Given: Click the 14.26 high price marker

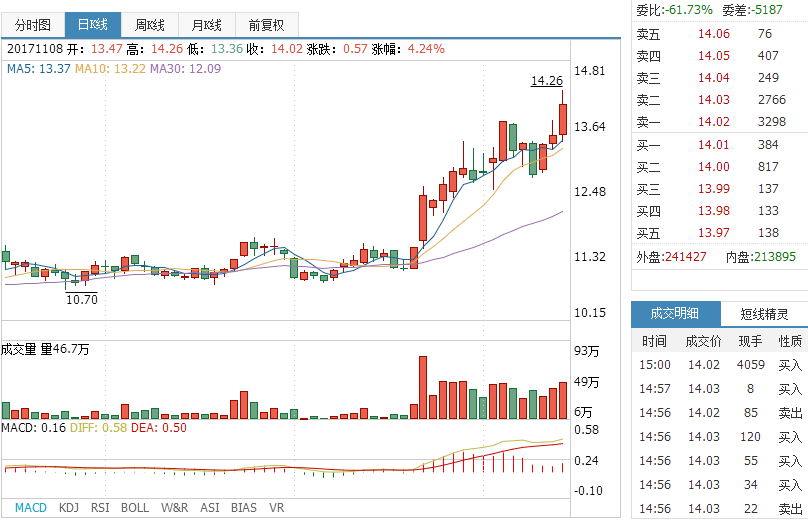Looking at the screenshot, I should (x=547, y=81).
